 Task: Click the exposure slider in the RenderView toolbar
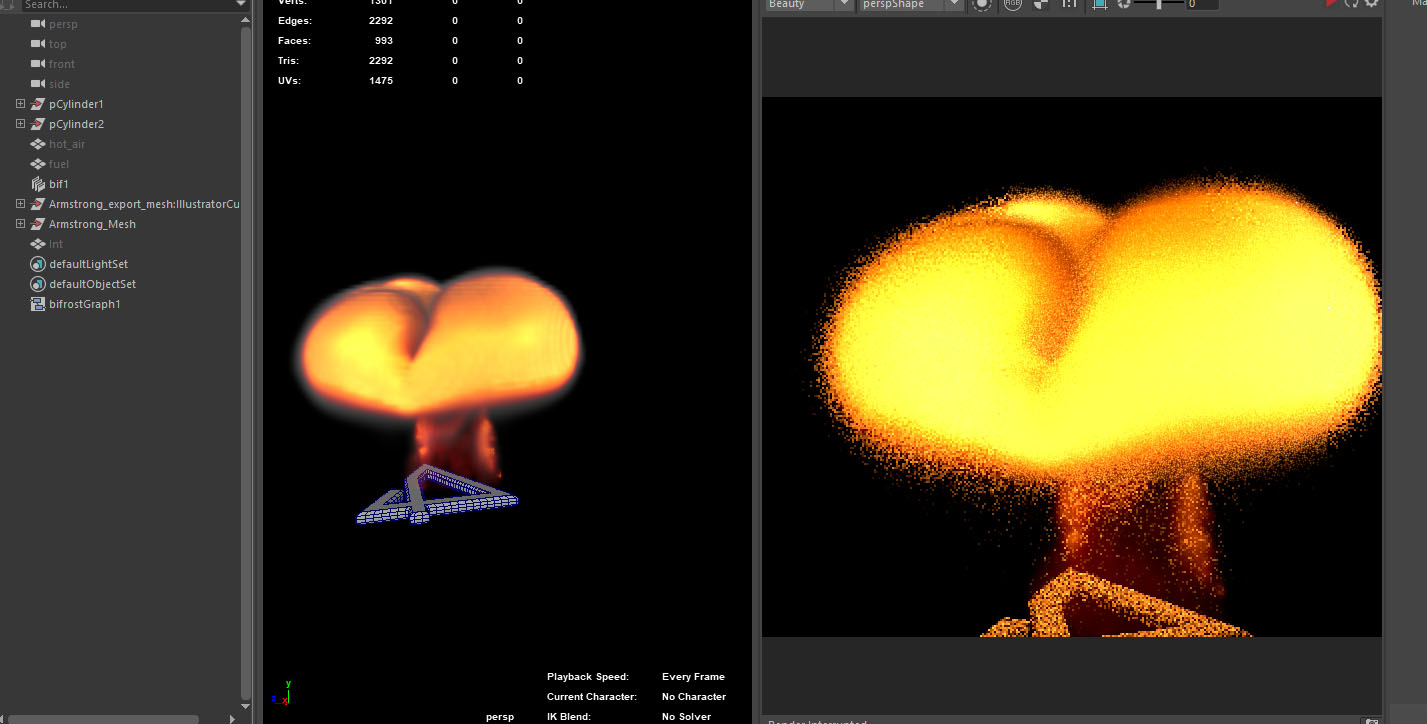click(1157, 5)
